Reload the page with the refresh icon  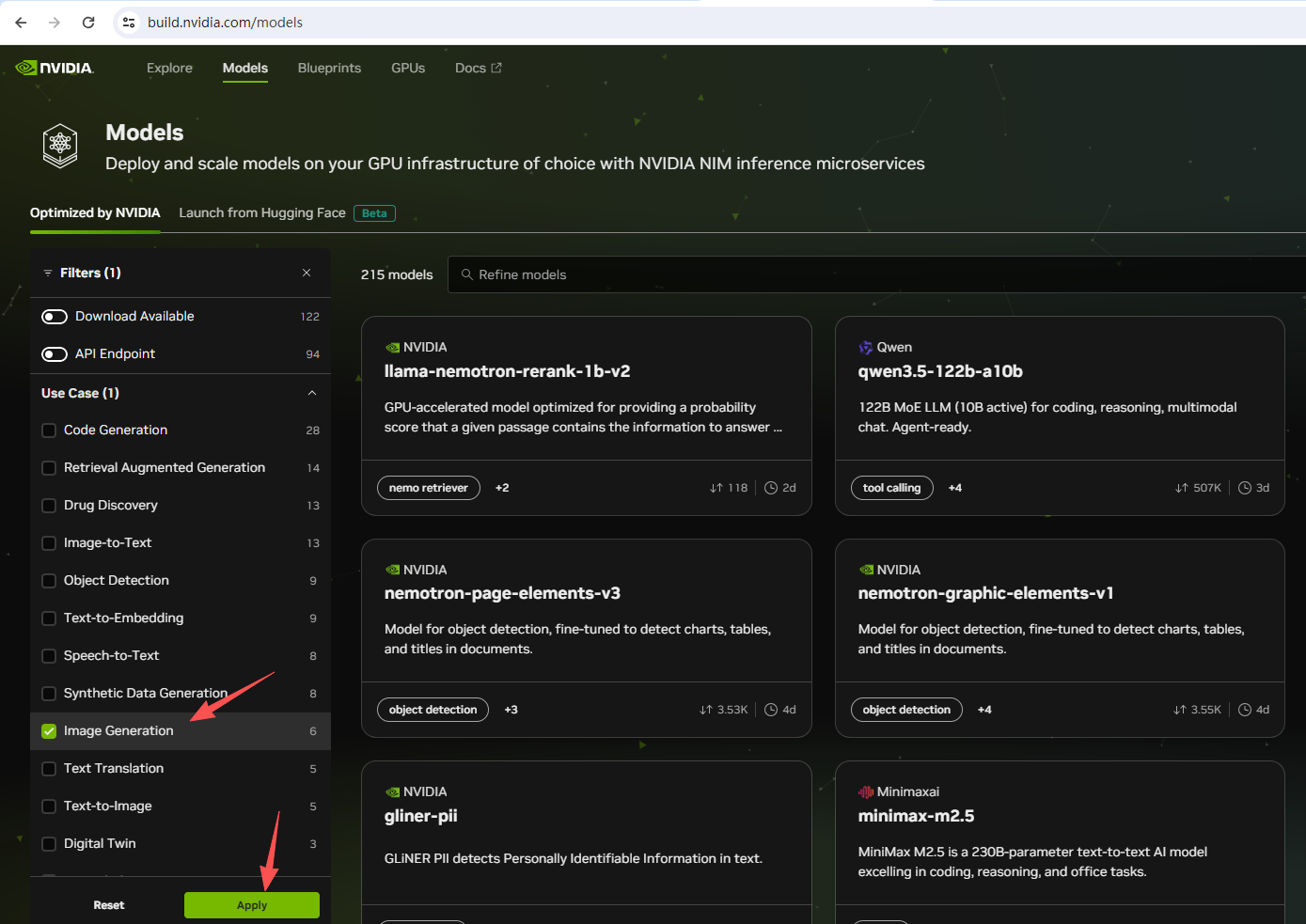(88, 23)
